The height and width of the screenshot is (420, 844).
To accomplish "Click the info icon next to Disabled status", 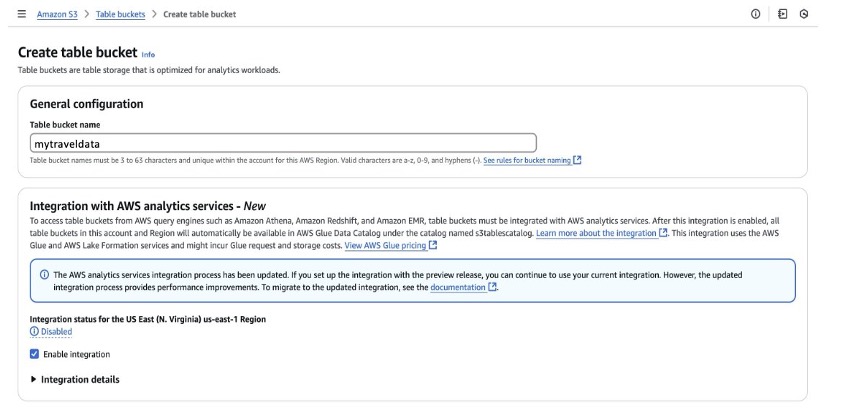I will 34,331.
